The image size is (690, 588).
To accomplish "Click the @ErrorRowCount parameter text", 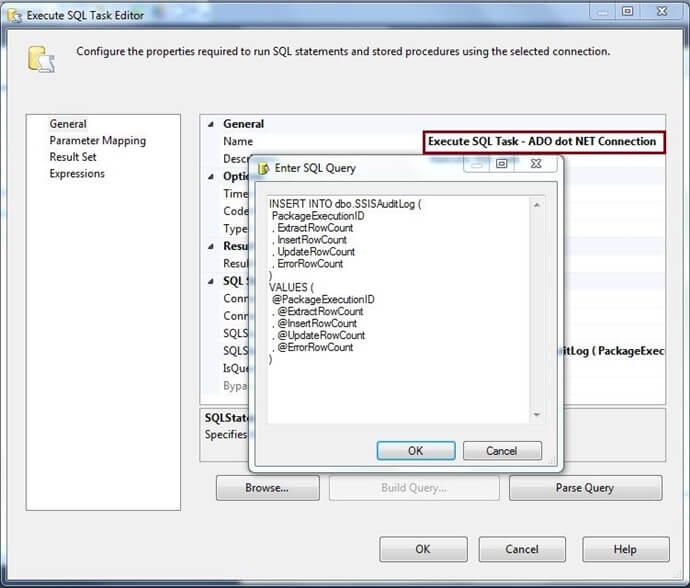I will coord(316,347).
